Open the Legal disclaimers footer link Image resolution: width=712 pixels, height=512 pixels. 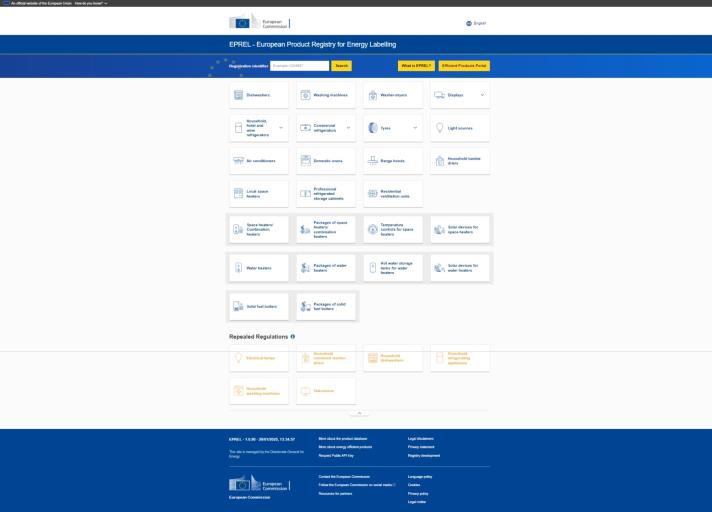click(x=420, y=438)
